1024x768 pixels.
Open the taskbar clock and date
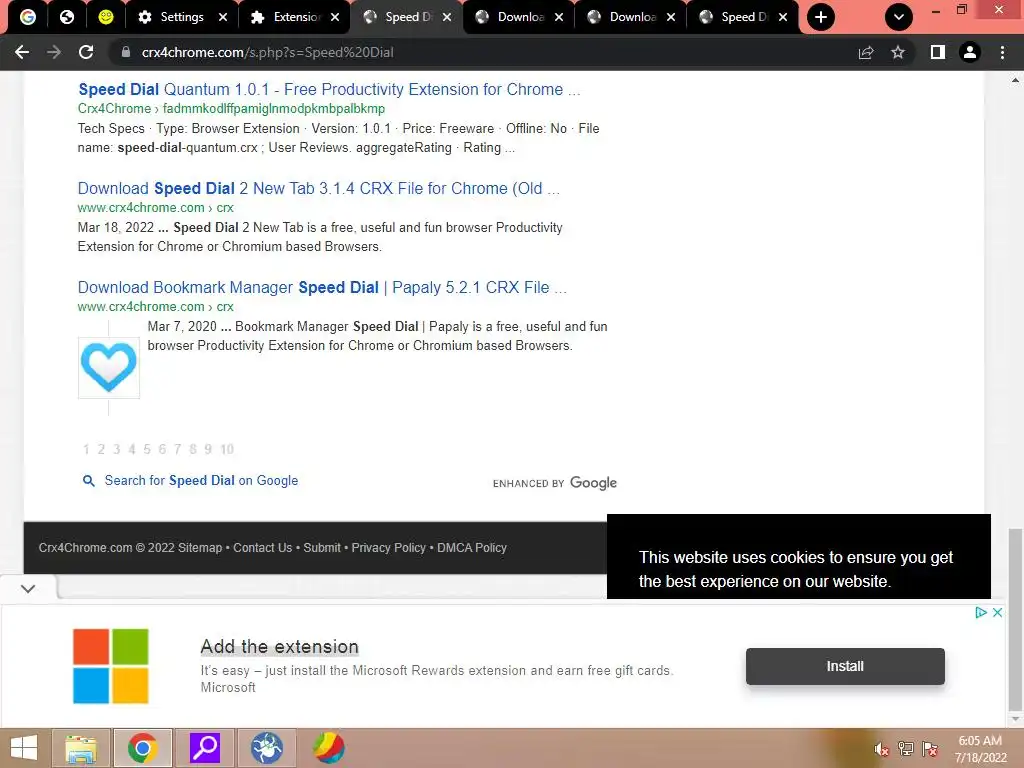[x=980, y=749]
